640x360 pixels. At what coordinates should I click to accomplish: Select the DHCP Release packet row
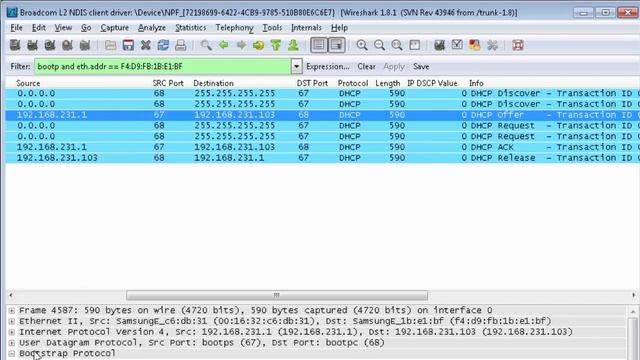(x=322, y=158)
